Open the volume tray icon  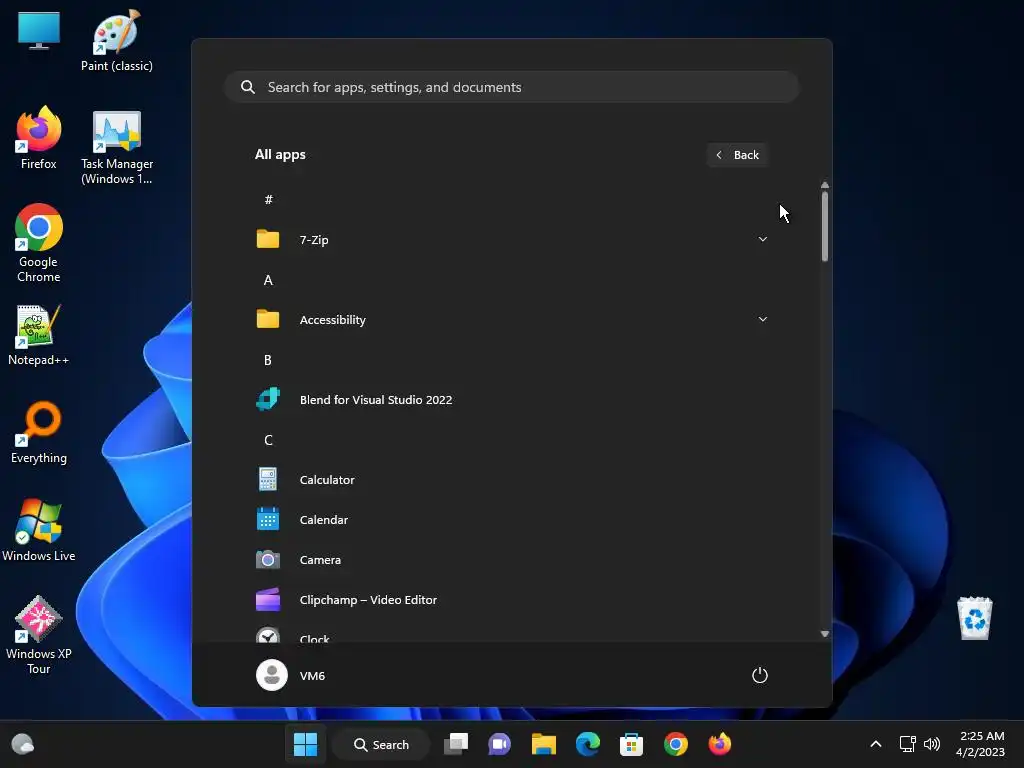[x=932, y=744]
